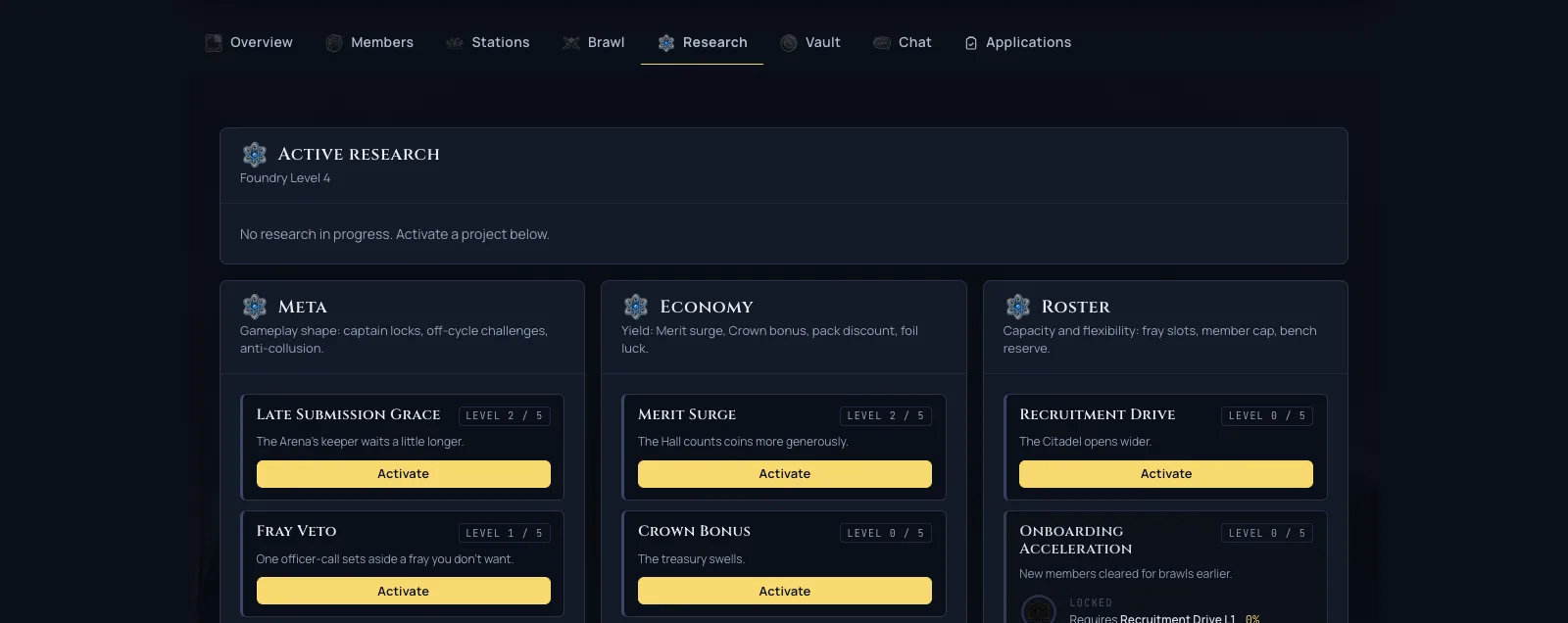Click the Fray Veto level 1/5 badge
The image size is (1568, 623).
pos(505,533)
